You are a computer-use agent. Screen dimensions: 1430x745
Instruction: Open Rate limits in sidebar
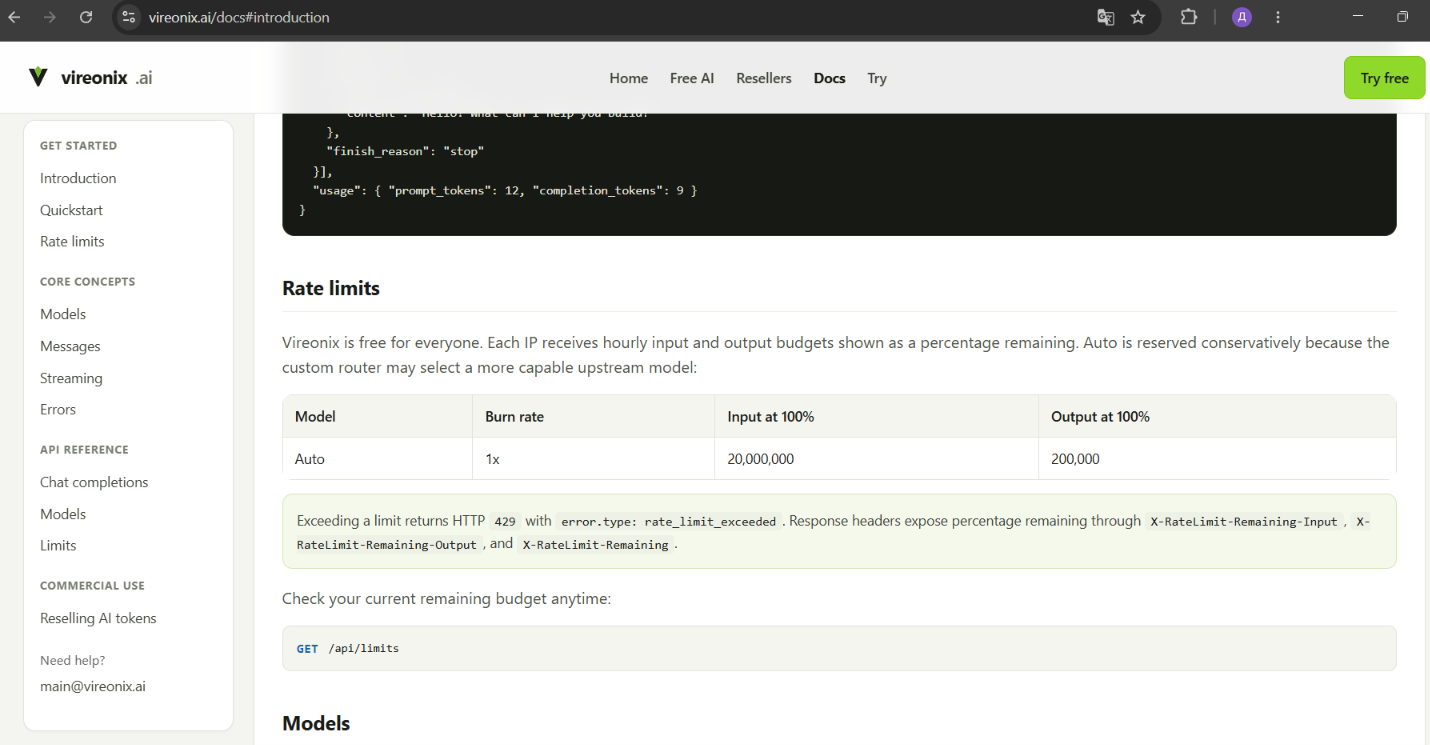coord(72,241)
